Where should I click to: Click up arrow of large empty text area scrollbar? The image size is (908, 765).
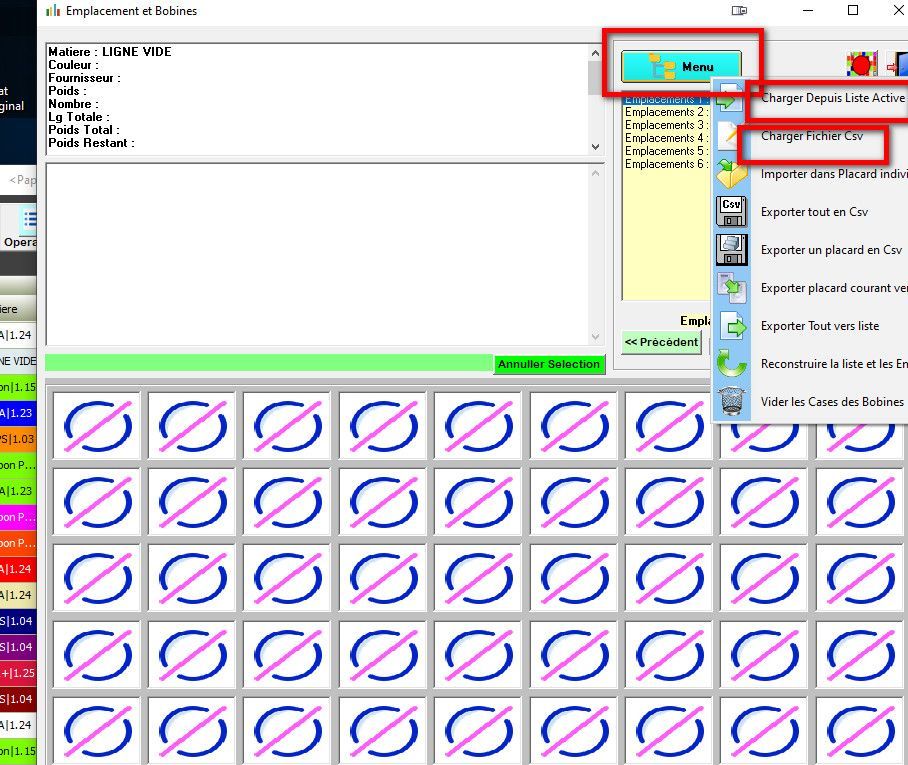pos(595,173)
